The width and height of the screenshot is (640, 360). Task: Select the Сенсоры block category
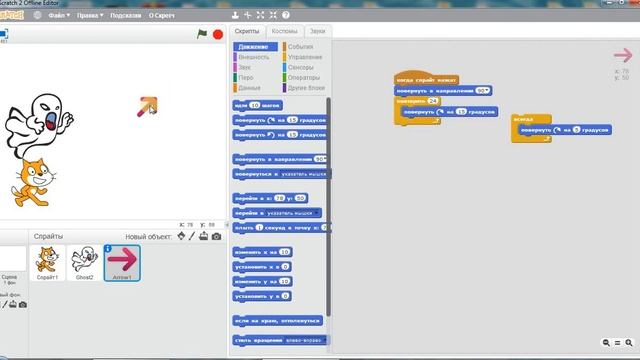pos(300,67)
